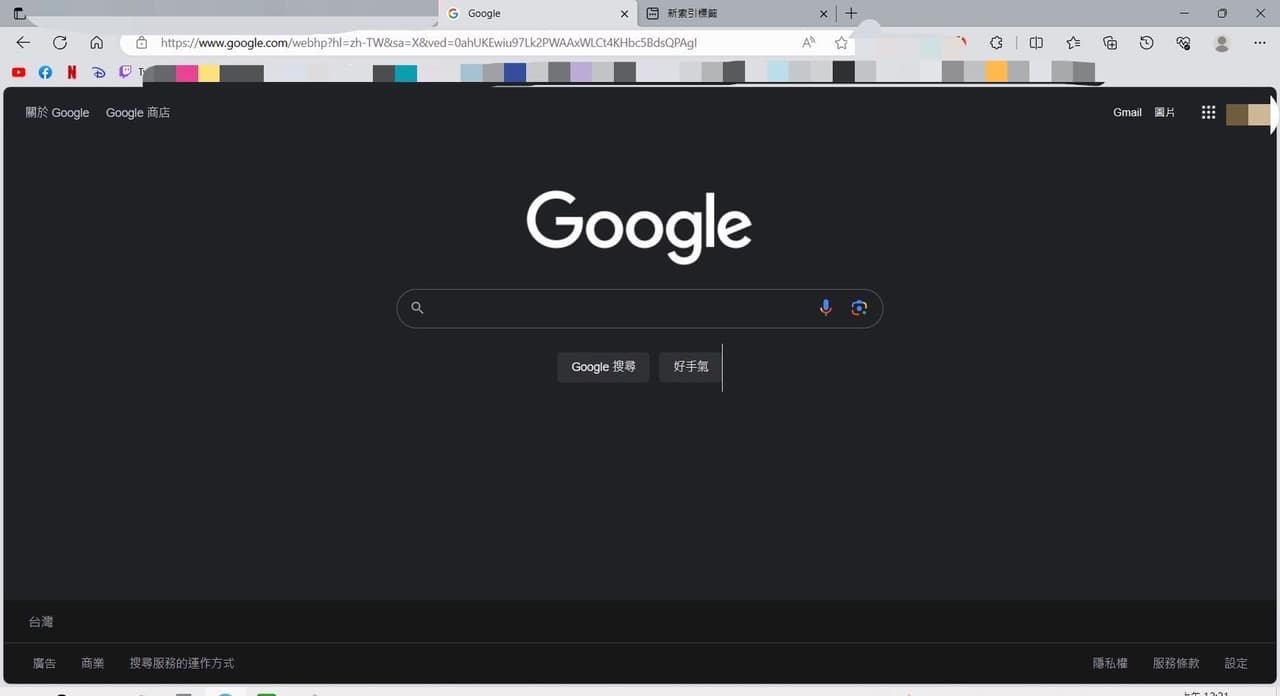Screen dimensions: 1280x696
Task: Refresh the current page
Action: coord(60,43)
